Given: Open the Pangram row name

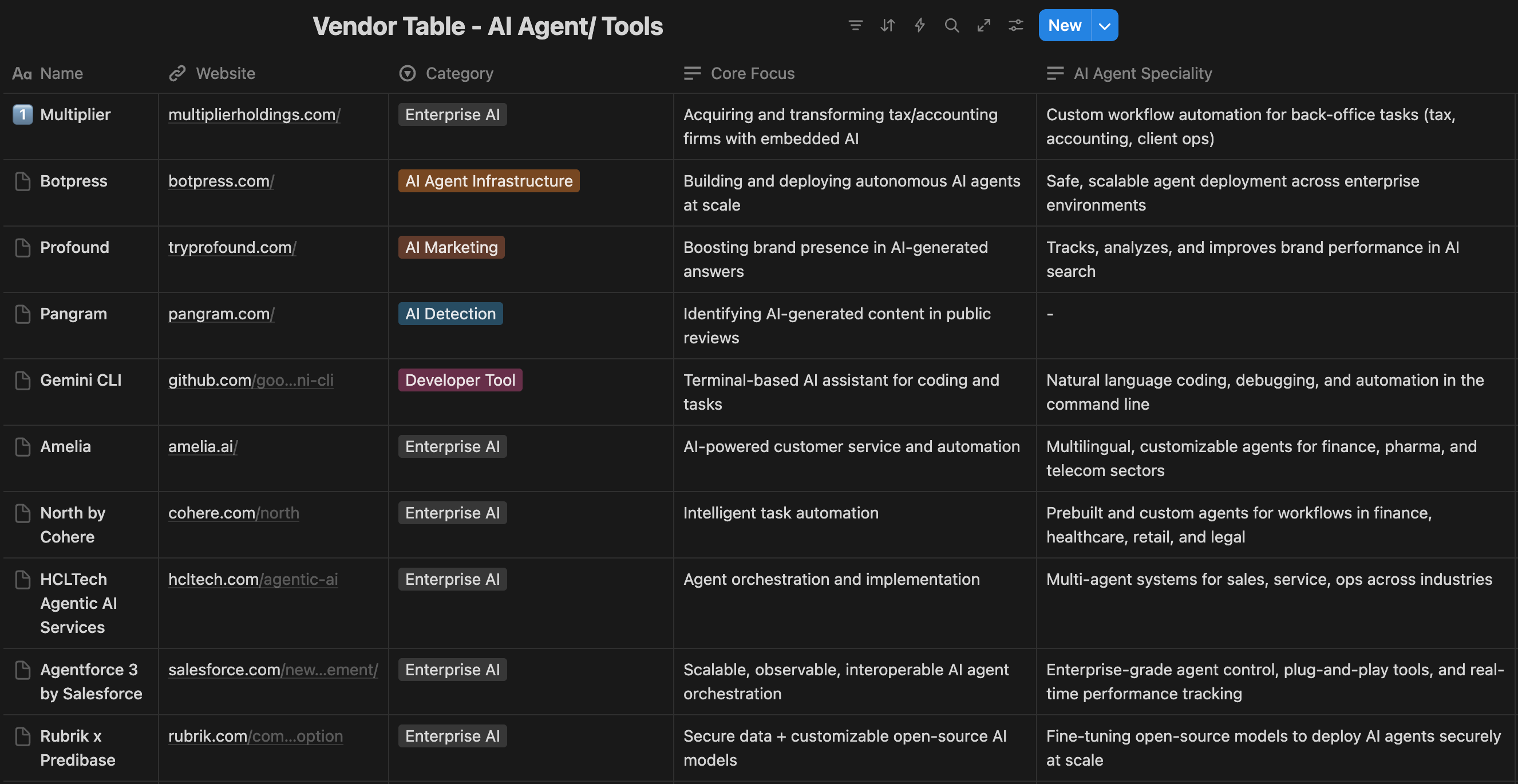Looking at the screenshot, I should 74,314.
